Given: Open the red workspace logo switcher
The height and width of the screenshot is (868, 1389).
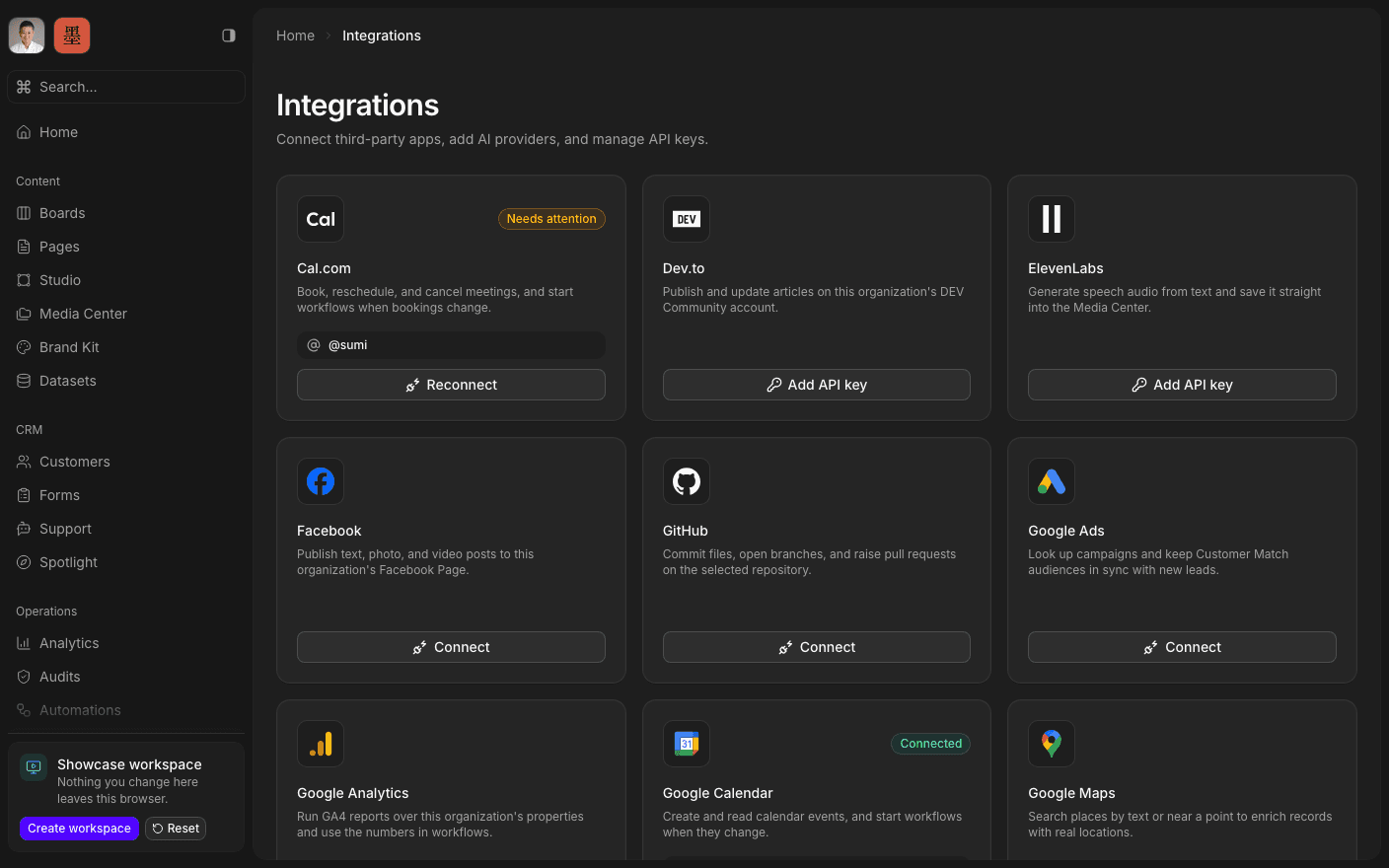Looking at the screenshot, I should point(72,36).
